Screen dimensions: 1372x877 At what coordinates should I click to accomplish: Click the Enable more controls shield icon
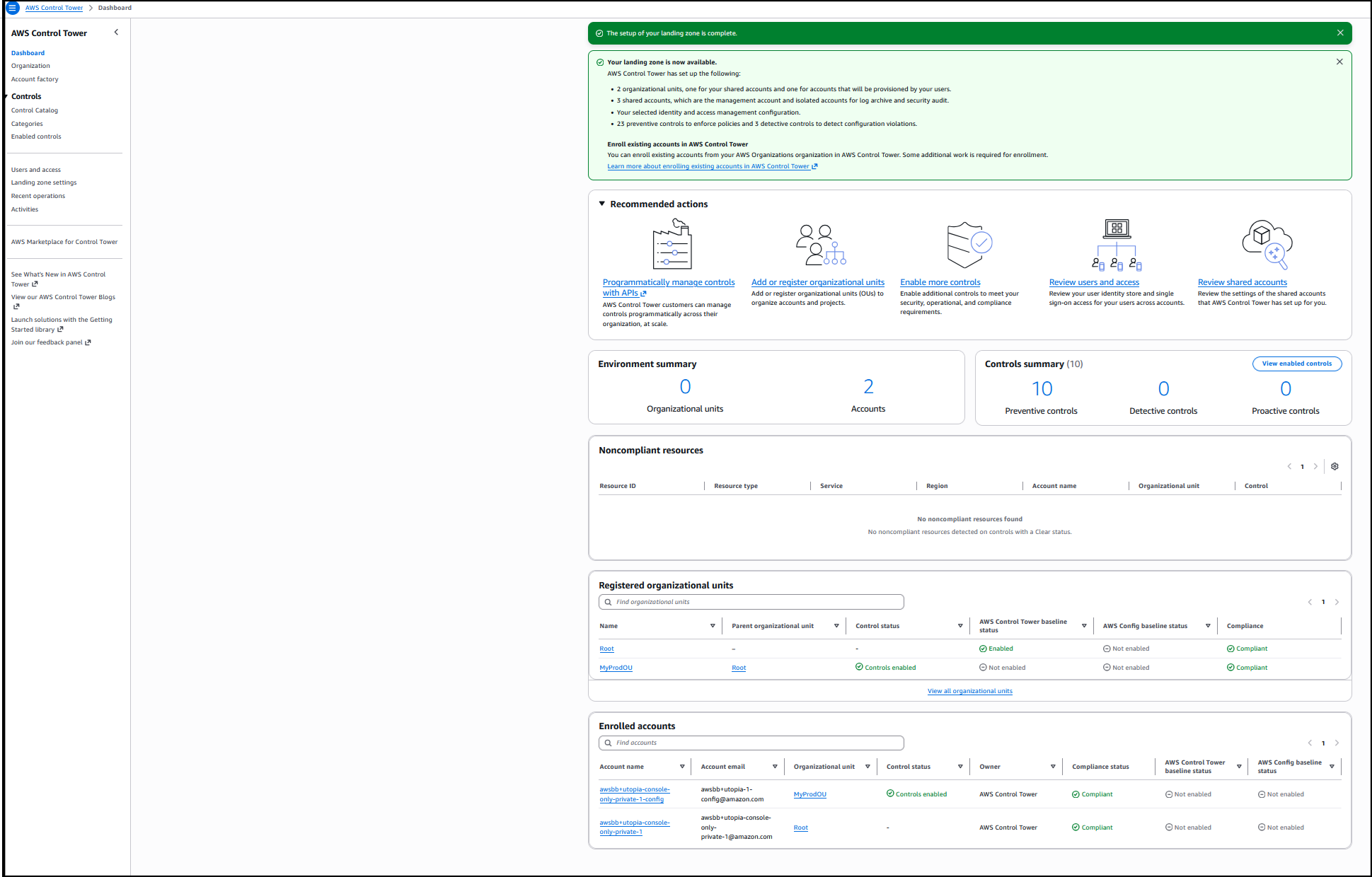968,245
